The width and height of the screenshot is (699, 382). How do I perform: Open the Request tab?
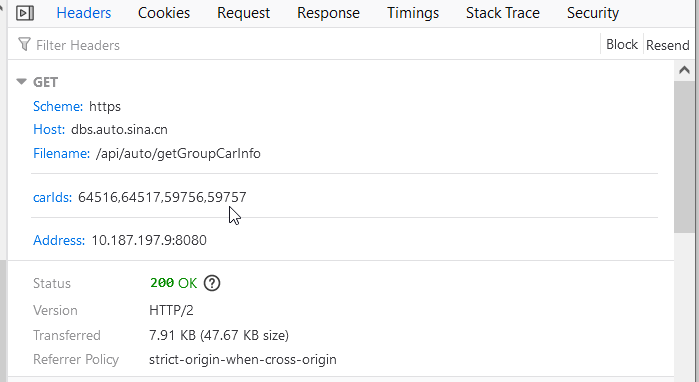click(x=243, y=13)
